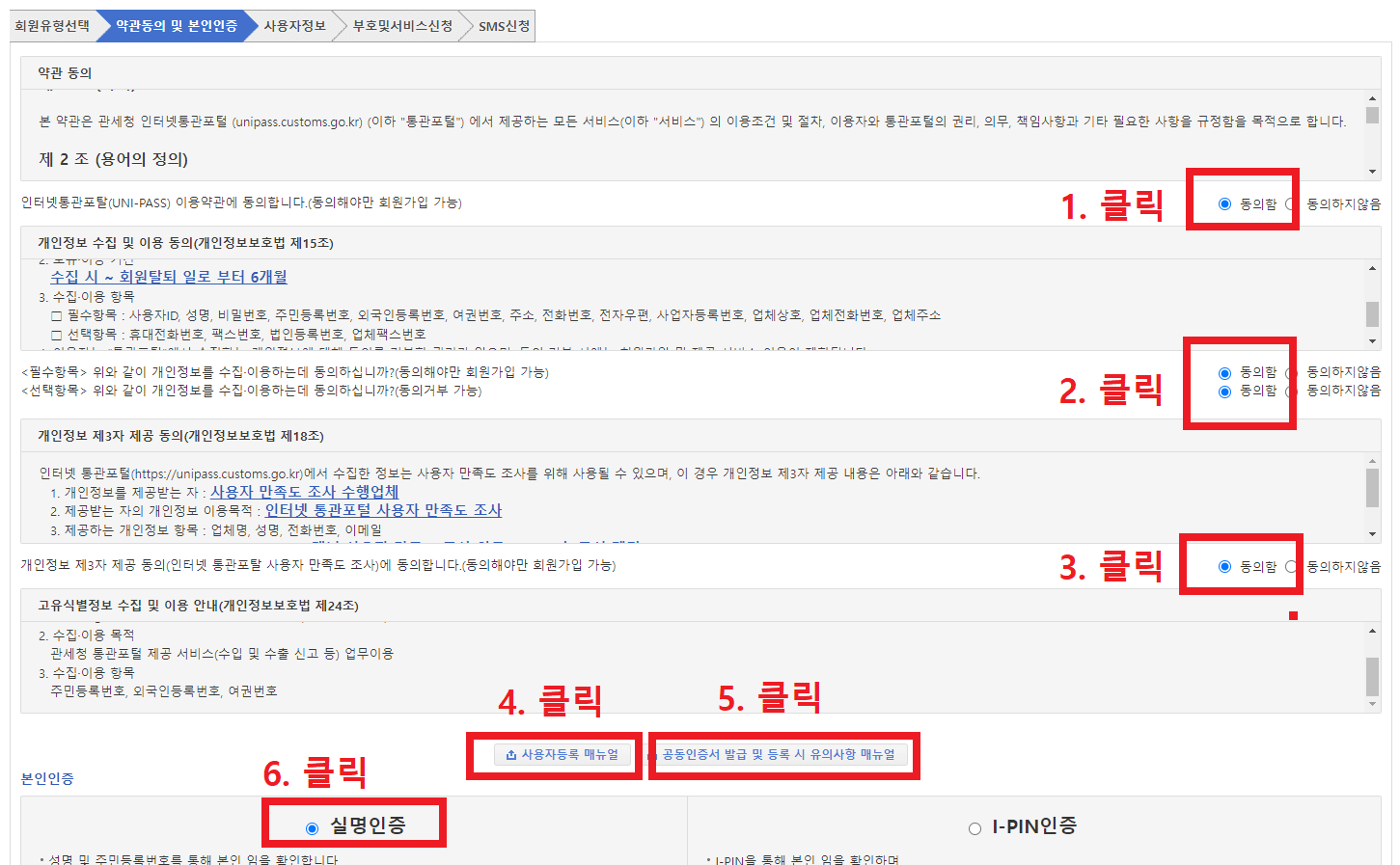The width and height of the screenshot is (1400, 865).
Task: Click 고유식별정보 수집 및 이용 안내(개인정보보호법 제24조) heading
Action: [198, 606]
